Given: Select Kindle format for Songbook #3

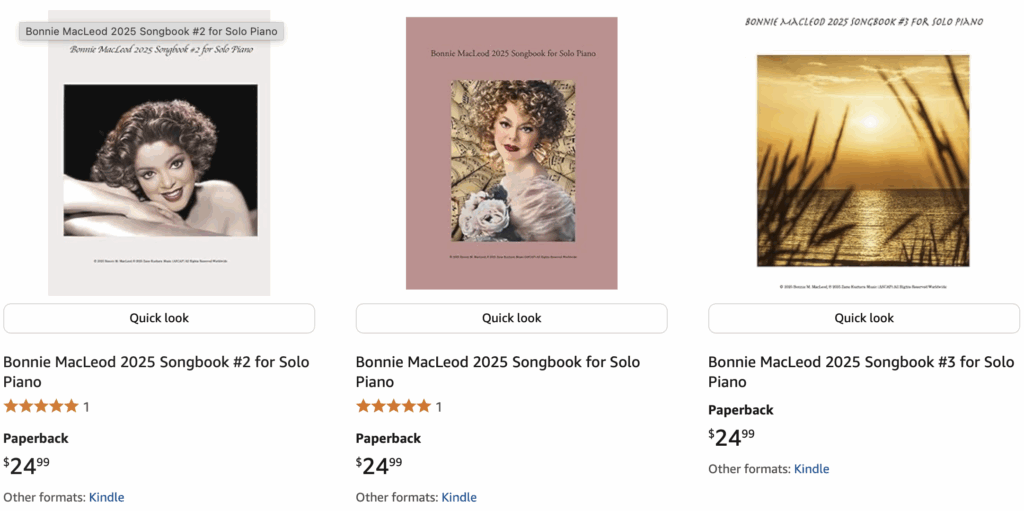Looking at the screenshot, I should coord(811,469).
